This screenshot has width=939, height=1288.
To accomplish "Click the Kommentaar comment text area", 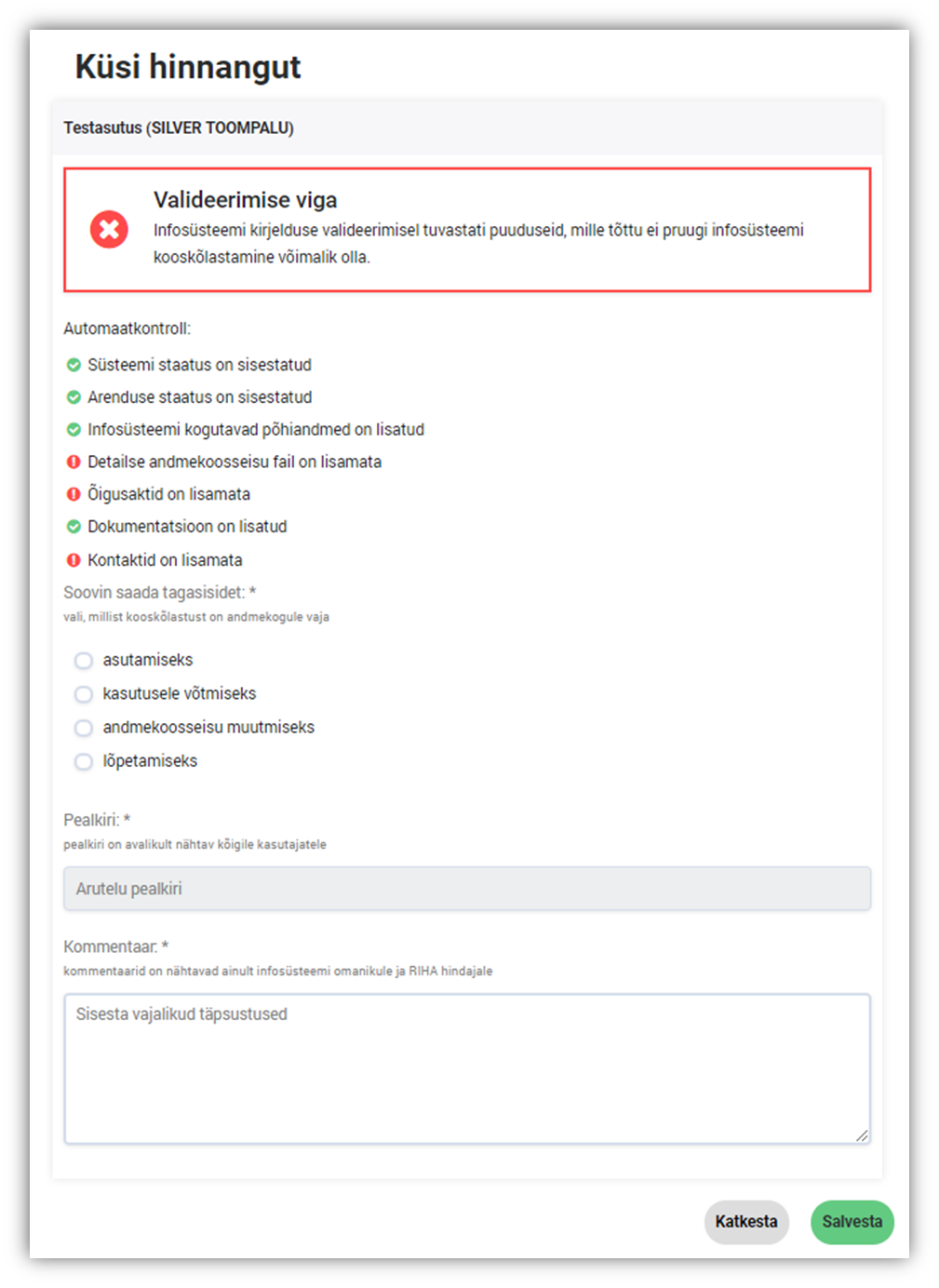I will pos(467,1068).
